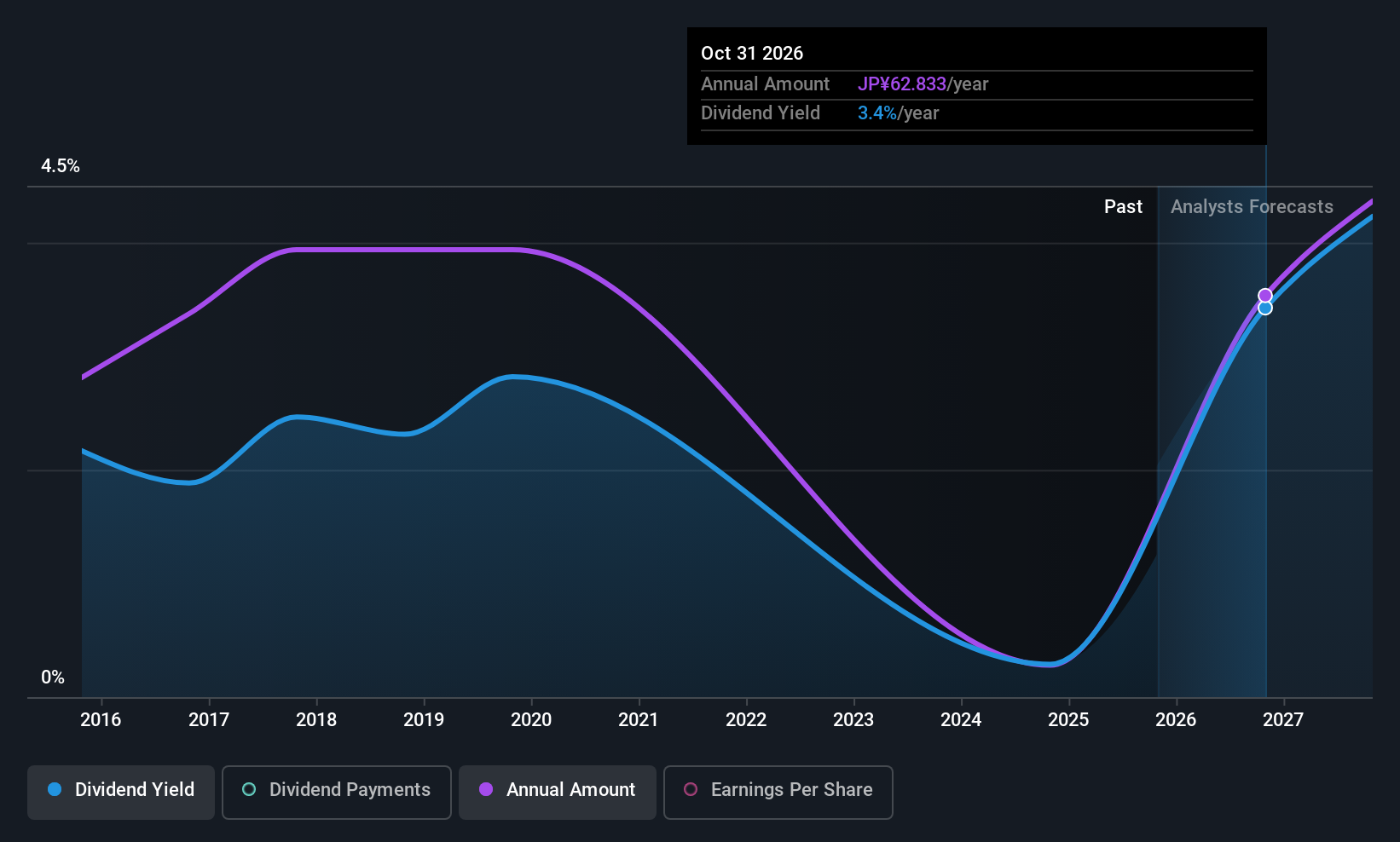Click the 2027 x-axis label
This screenshot has height=842, width=1400.
coord(1283,720)
